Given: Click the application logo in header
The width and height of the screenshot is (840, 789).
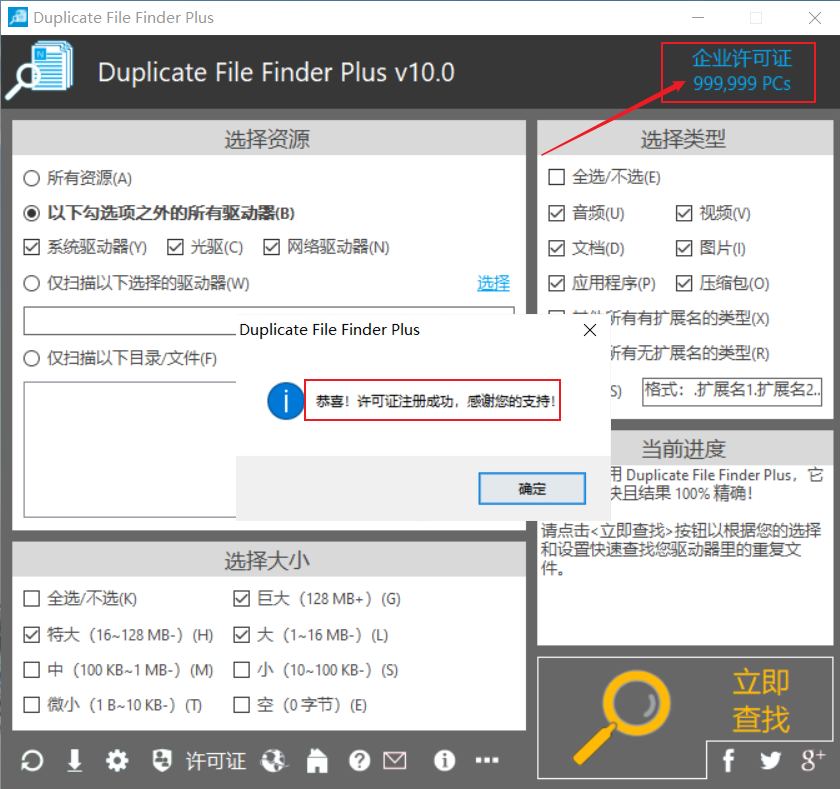Looking at the screenshot, I should pyautogui.click(x=40, y=70).
